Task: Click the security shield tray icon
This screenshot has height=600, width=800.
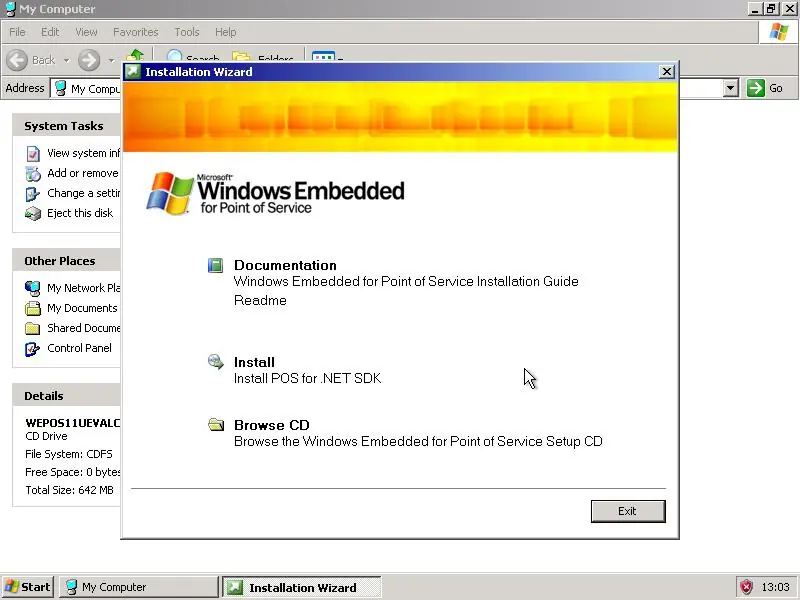Action: [746, 587]
